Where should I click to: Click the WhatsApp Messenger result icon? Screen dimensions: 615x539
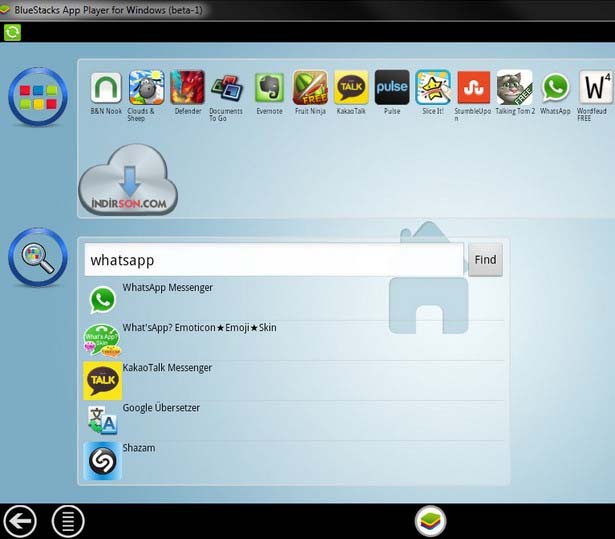click(x=102, y=300)
